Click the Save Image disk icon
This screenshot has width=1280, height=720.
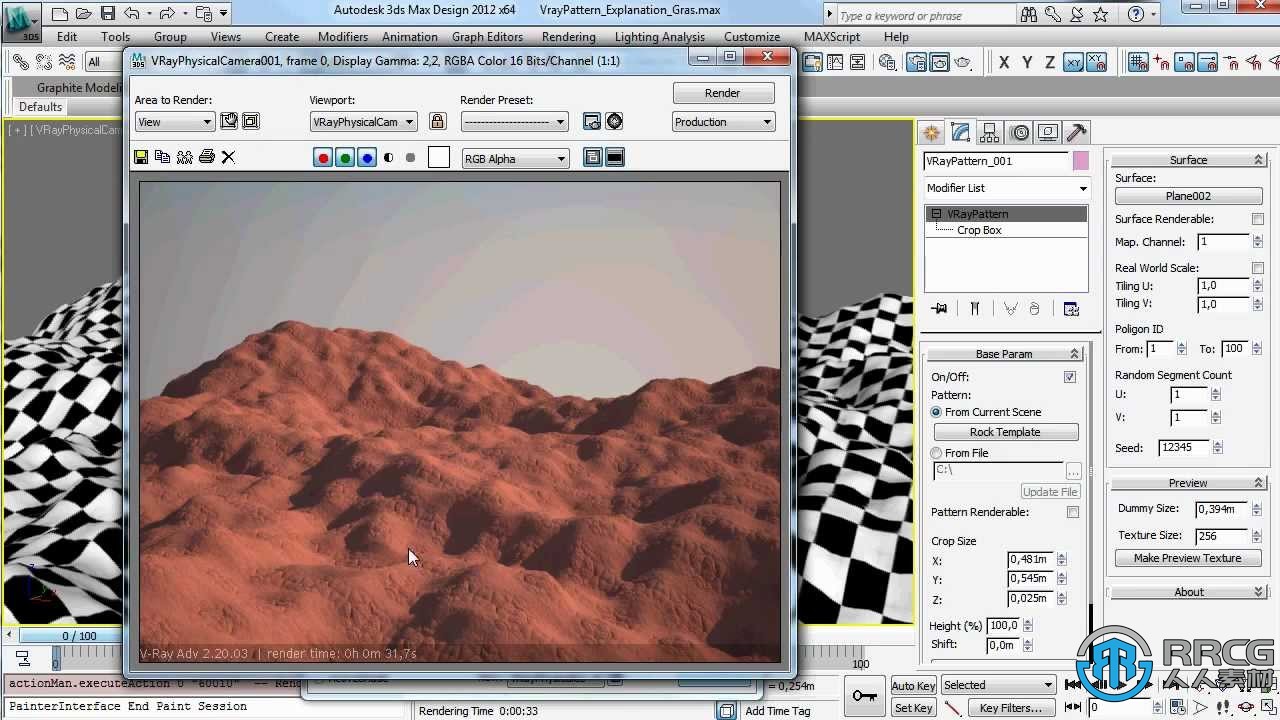141,157
